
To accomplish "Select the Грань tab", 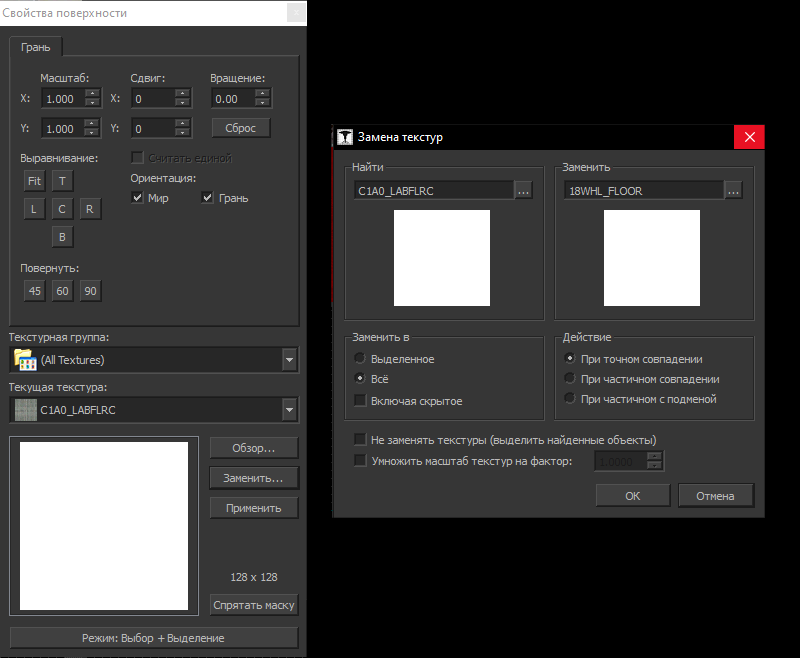I will pos(36,47).
